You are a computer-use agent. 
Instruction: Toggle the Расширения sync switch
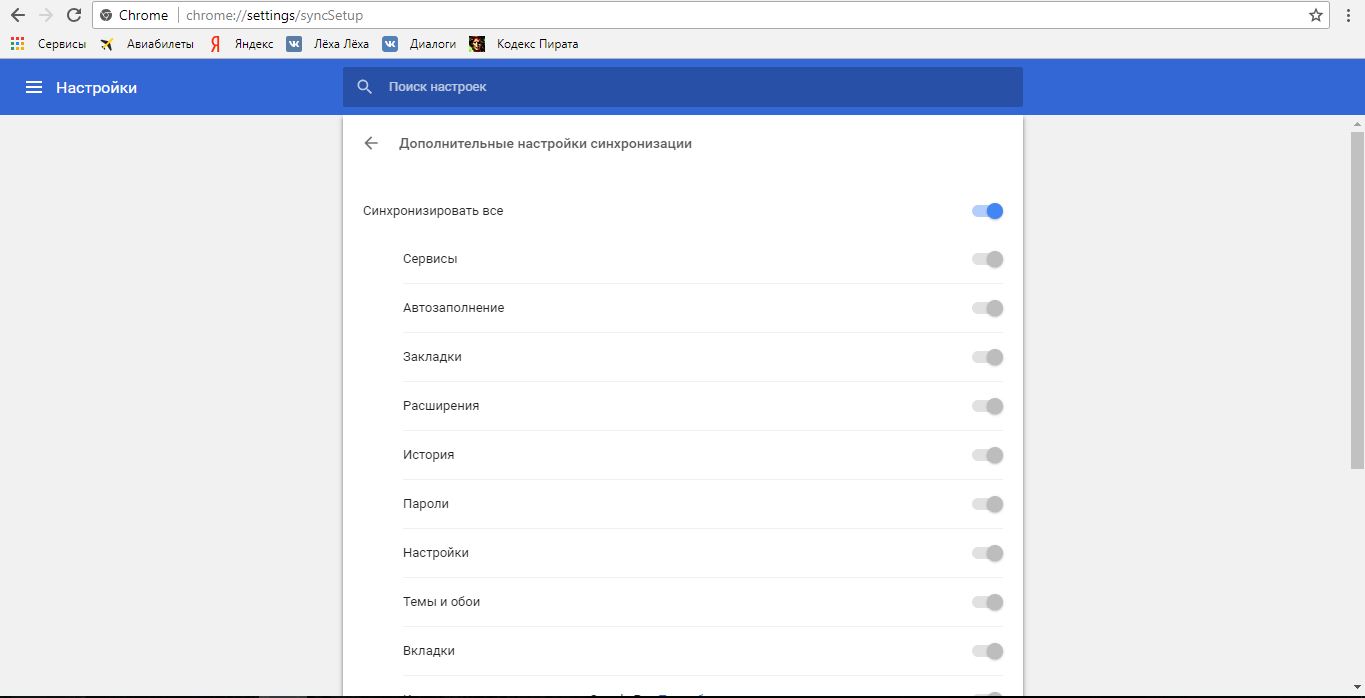click(987, 406)
